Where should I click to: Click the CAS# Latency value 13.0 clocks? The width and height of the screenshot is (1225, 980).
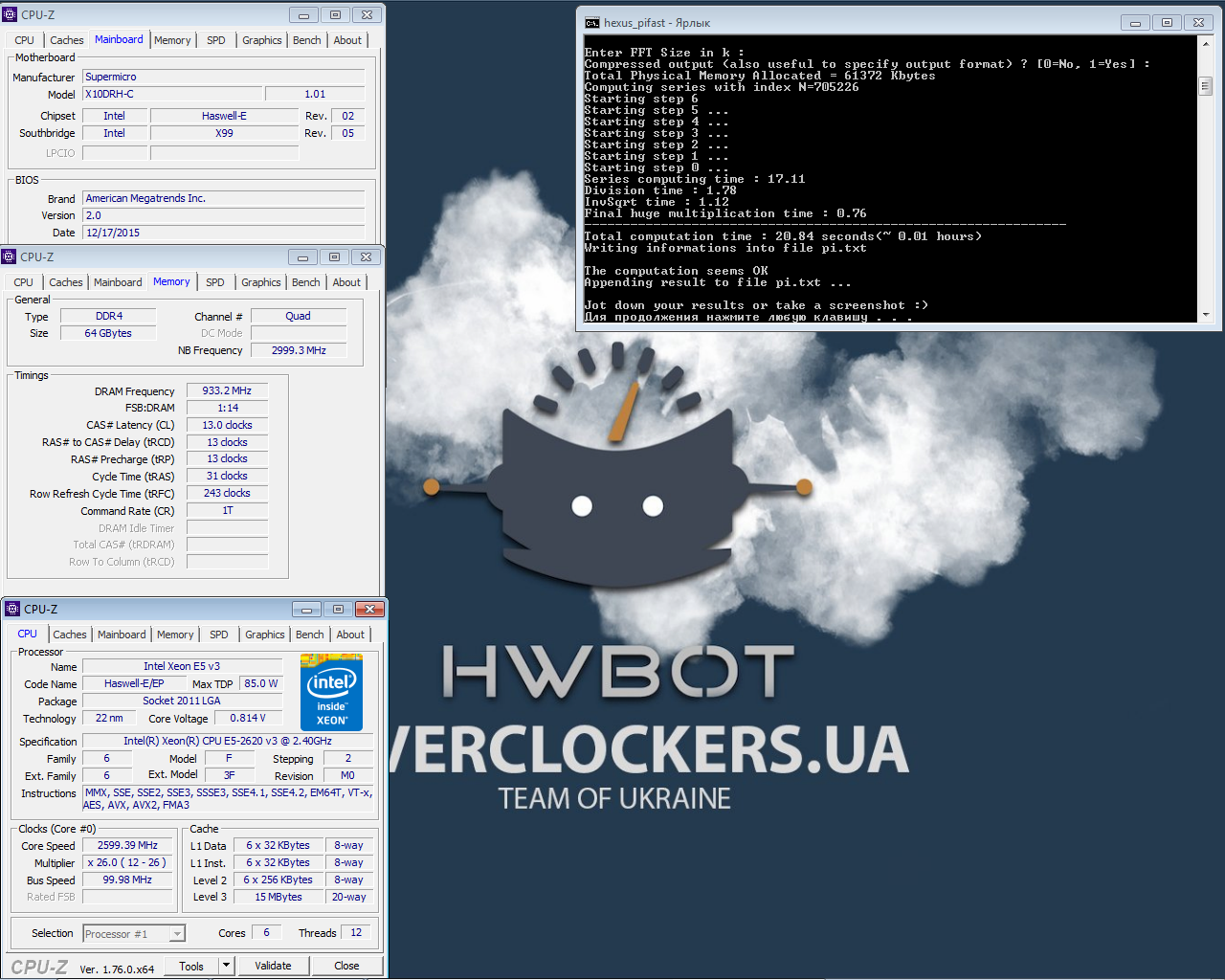pyautogui.click(x=227, y=425)
